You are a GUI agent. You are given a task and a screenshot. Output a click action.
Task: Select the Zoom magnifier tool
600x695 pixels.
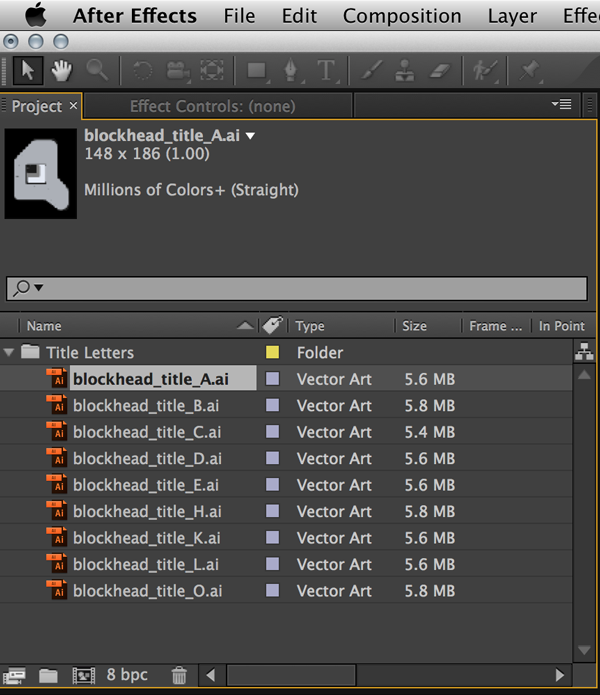pyautogui.click(x=96, y=70)
